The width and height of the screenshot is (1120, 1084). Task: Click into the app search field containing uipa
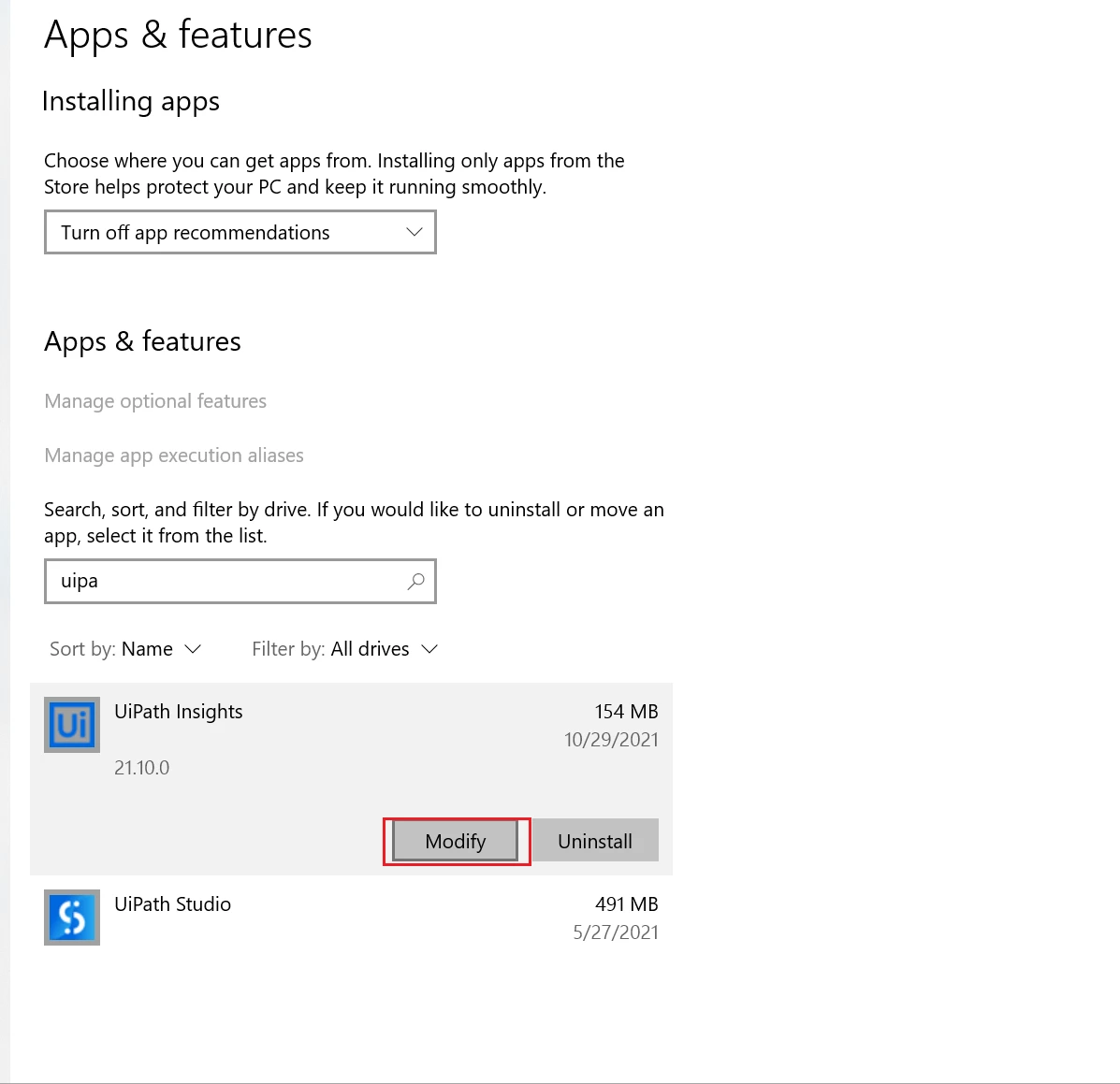[240, 581]
